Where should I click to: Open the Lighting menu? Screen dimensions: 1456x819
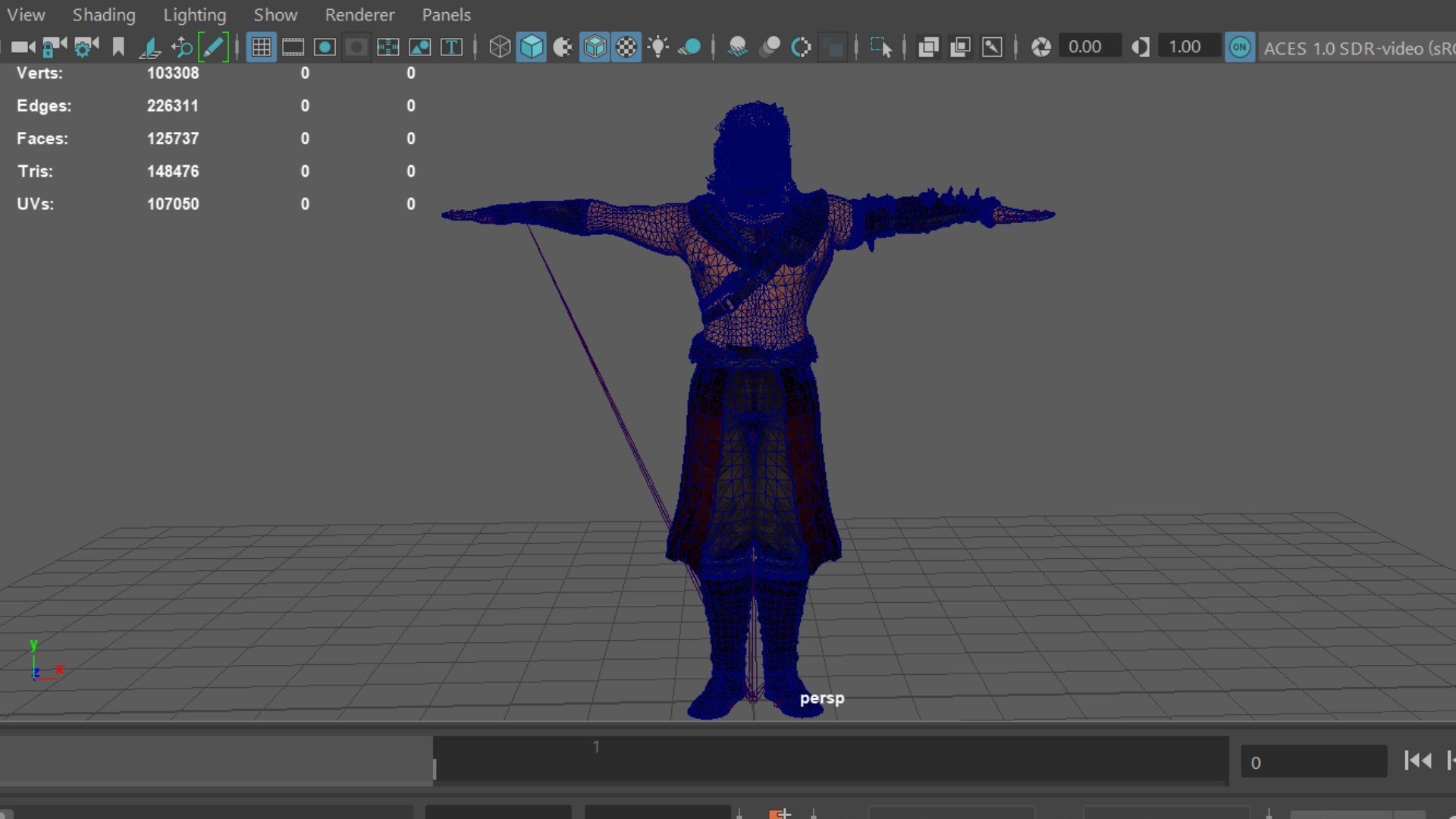195,14
